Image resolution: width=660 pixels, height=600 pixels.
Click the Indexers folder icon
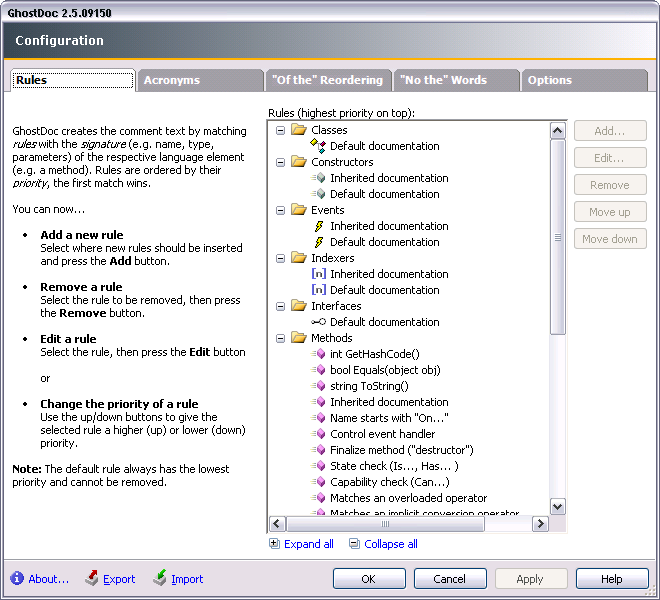tap(299, 257)
